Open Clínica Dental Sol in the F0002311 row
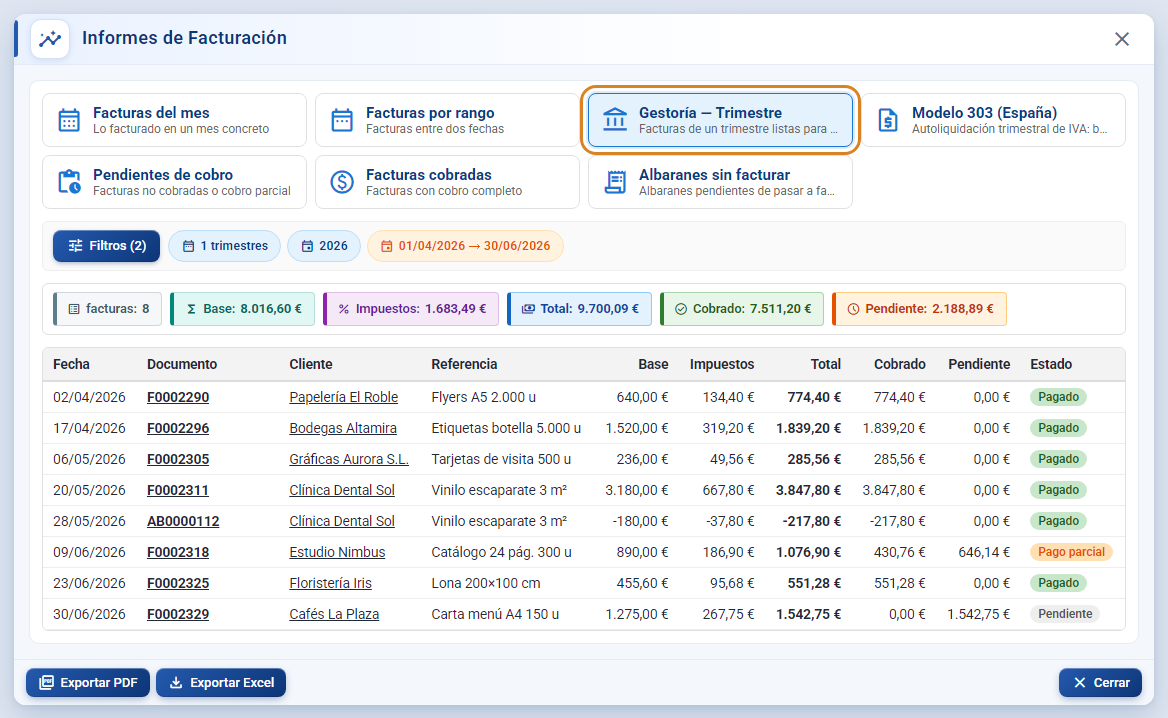This screenshot has height=718, width=1168. (342, 490)
